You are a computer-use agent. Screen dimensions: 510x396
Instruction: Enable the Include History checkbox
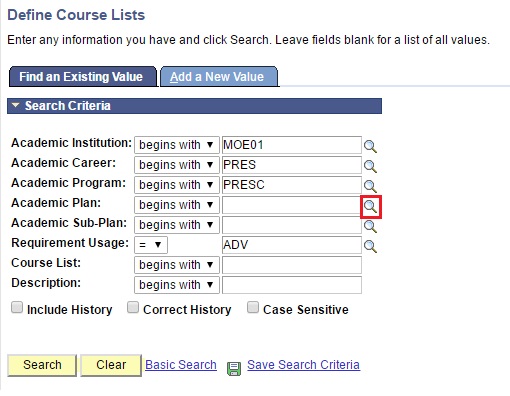click(x=17, y=307)
